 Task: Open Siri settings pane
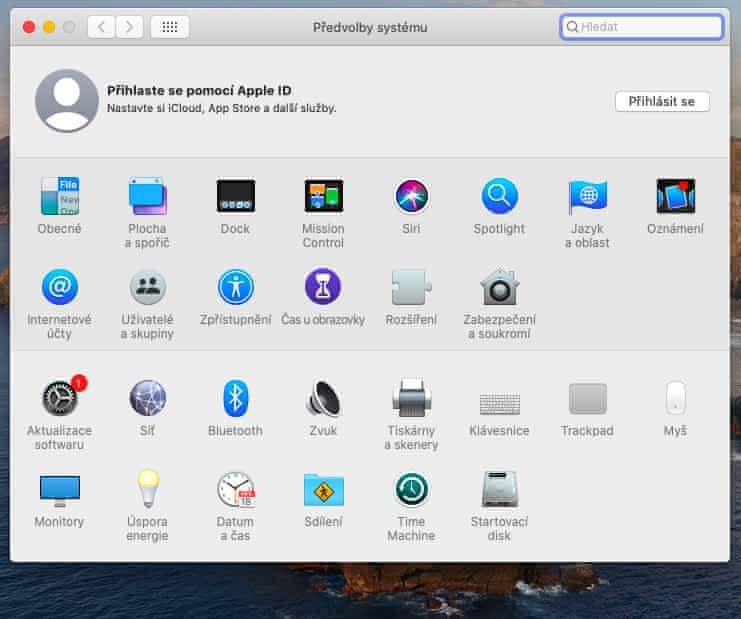pyautogui.click(x=411, y=197)
